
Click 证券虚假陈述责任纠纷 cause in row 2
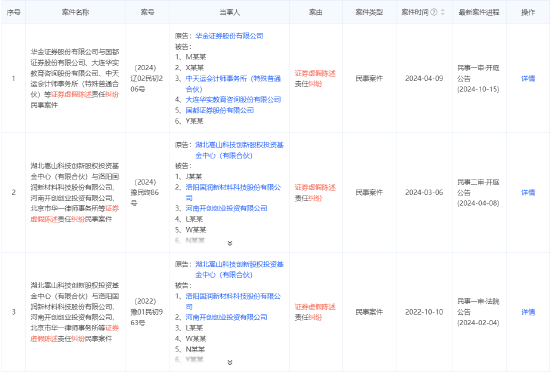point(315,193)
